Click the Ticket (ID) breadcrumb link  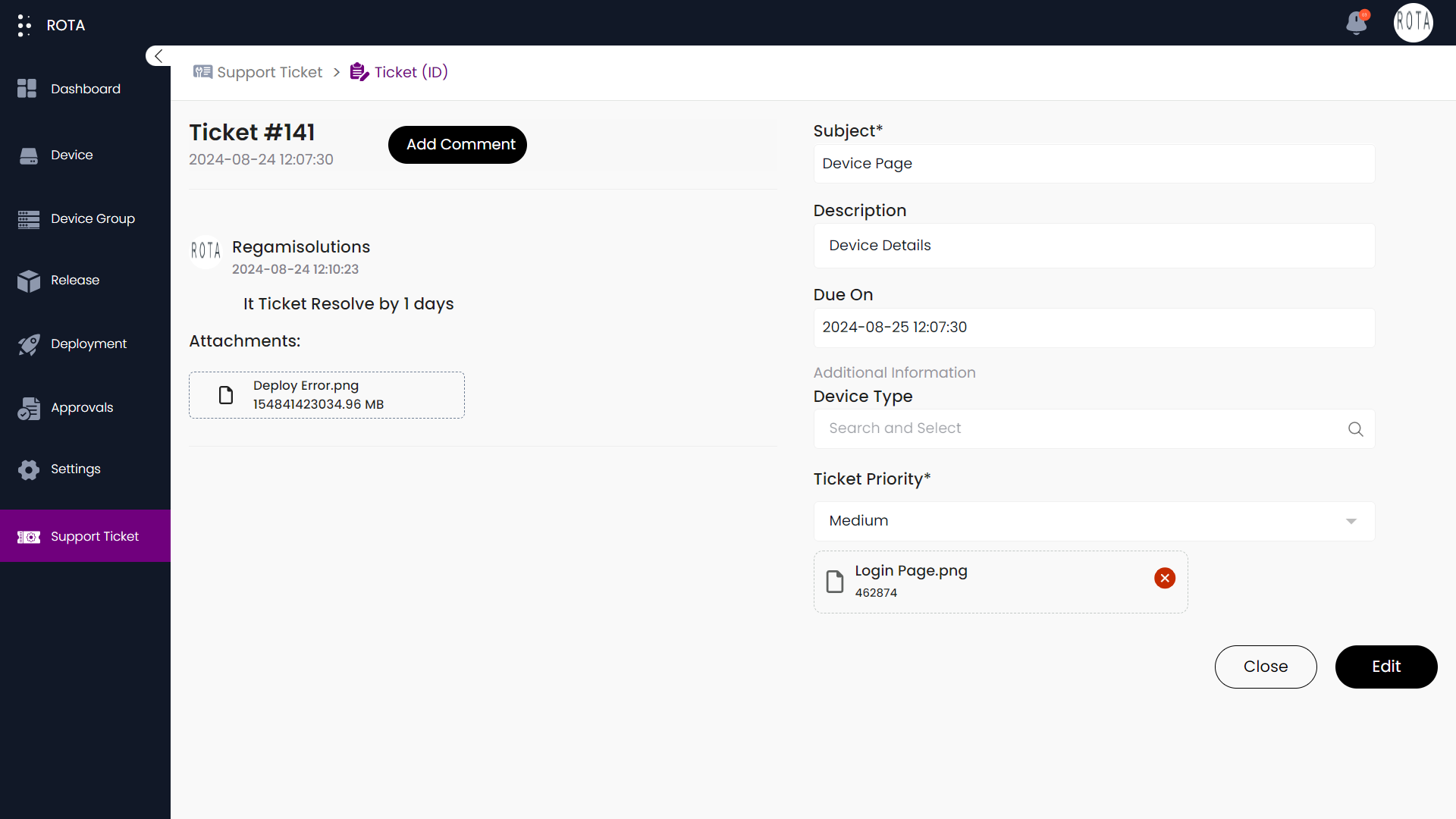pyautogui.click(x=411, y=72)
